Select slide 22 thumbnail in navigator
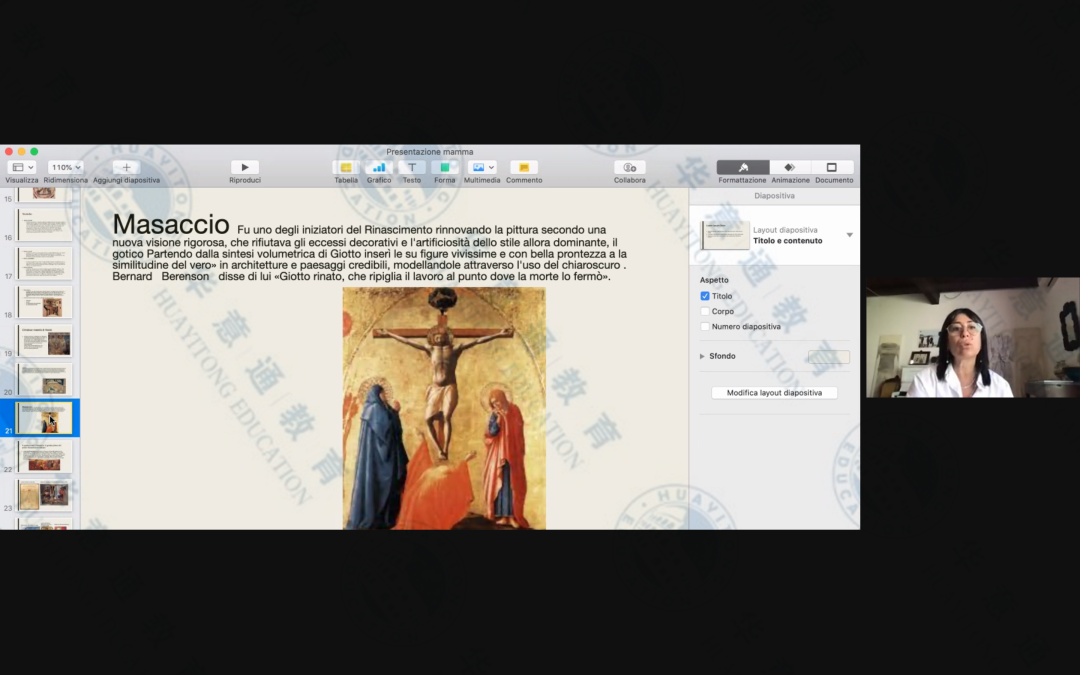Image resolution: width=1080 pixels, height=675 pixels. pyautogui.click(x=45, y=456)
